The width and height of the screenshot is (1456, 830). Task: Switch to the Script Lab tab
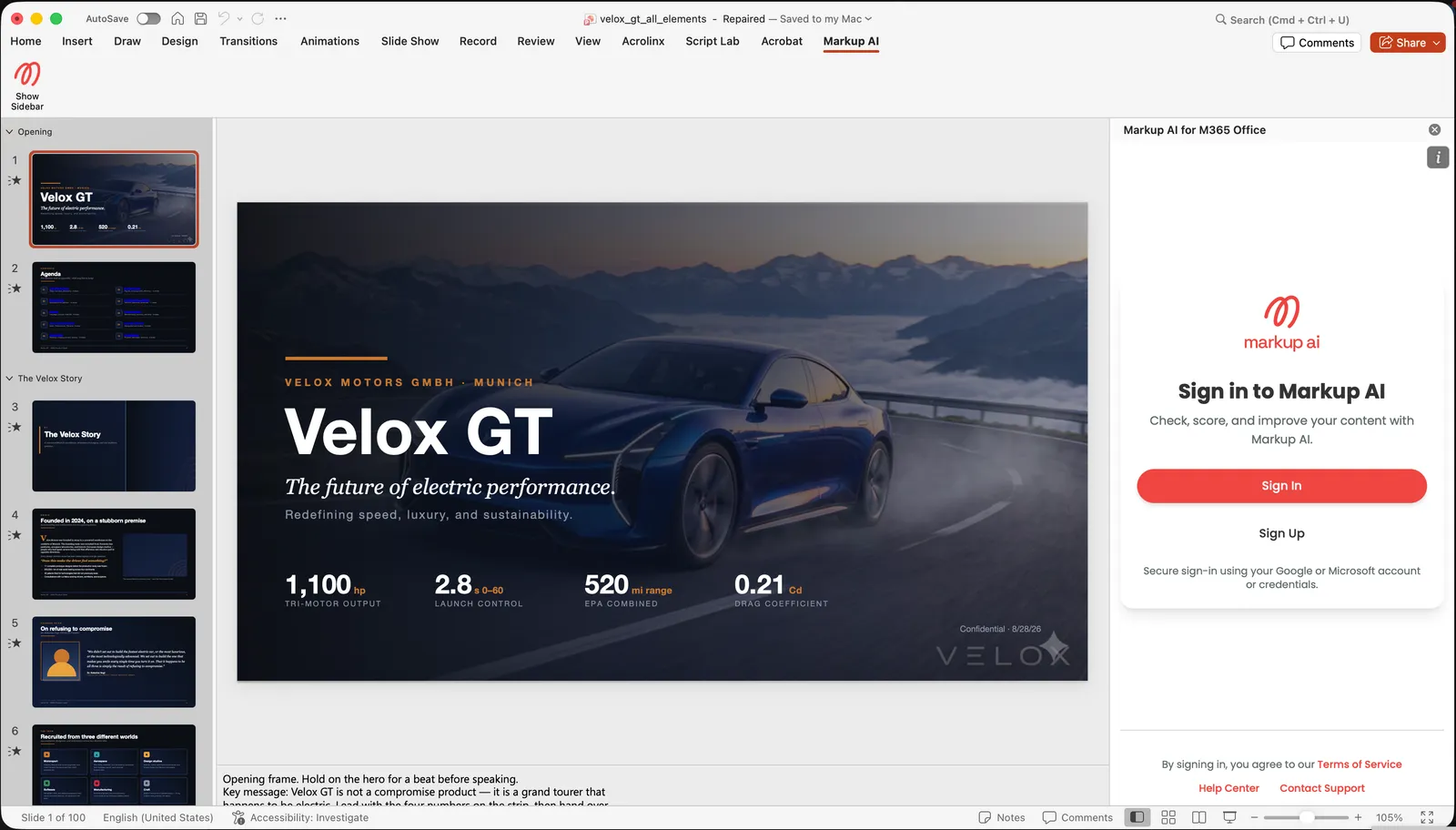(713, 41)
